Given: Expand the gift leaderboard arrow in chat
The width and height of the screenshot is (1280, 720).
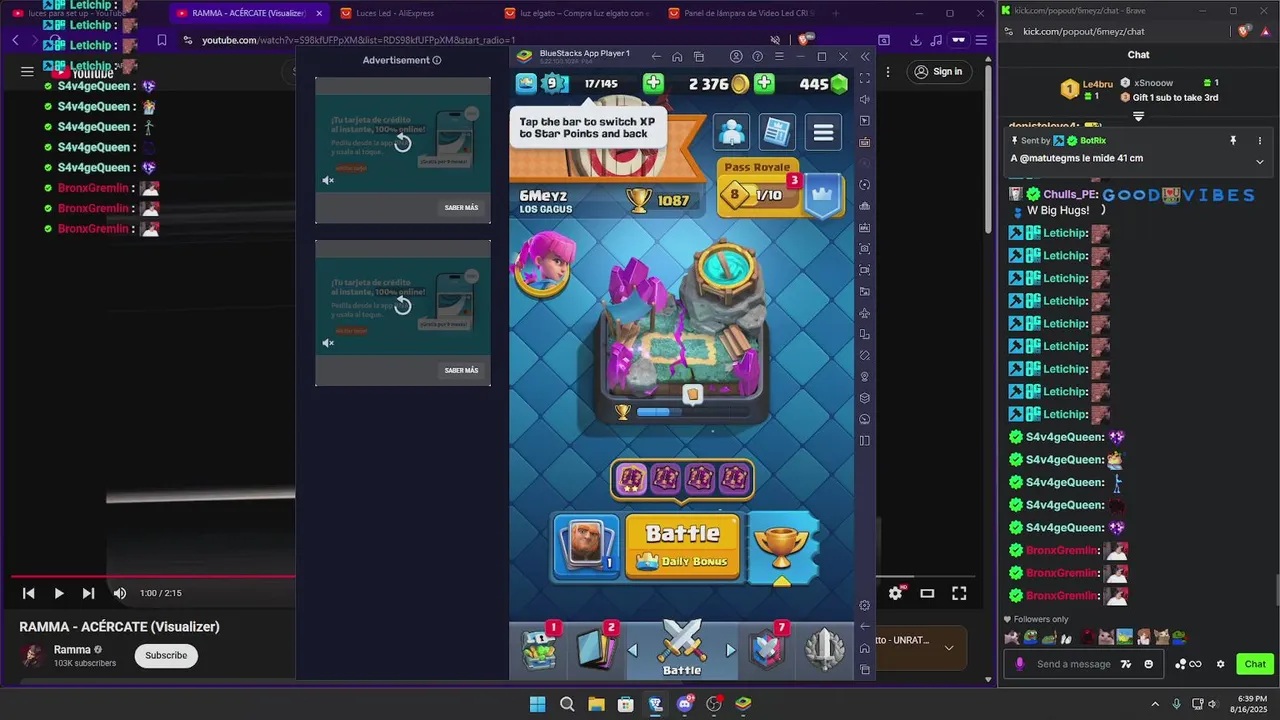Looking at the screenshot, I should [x=1138, y=117].
